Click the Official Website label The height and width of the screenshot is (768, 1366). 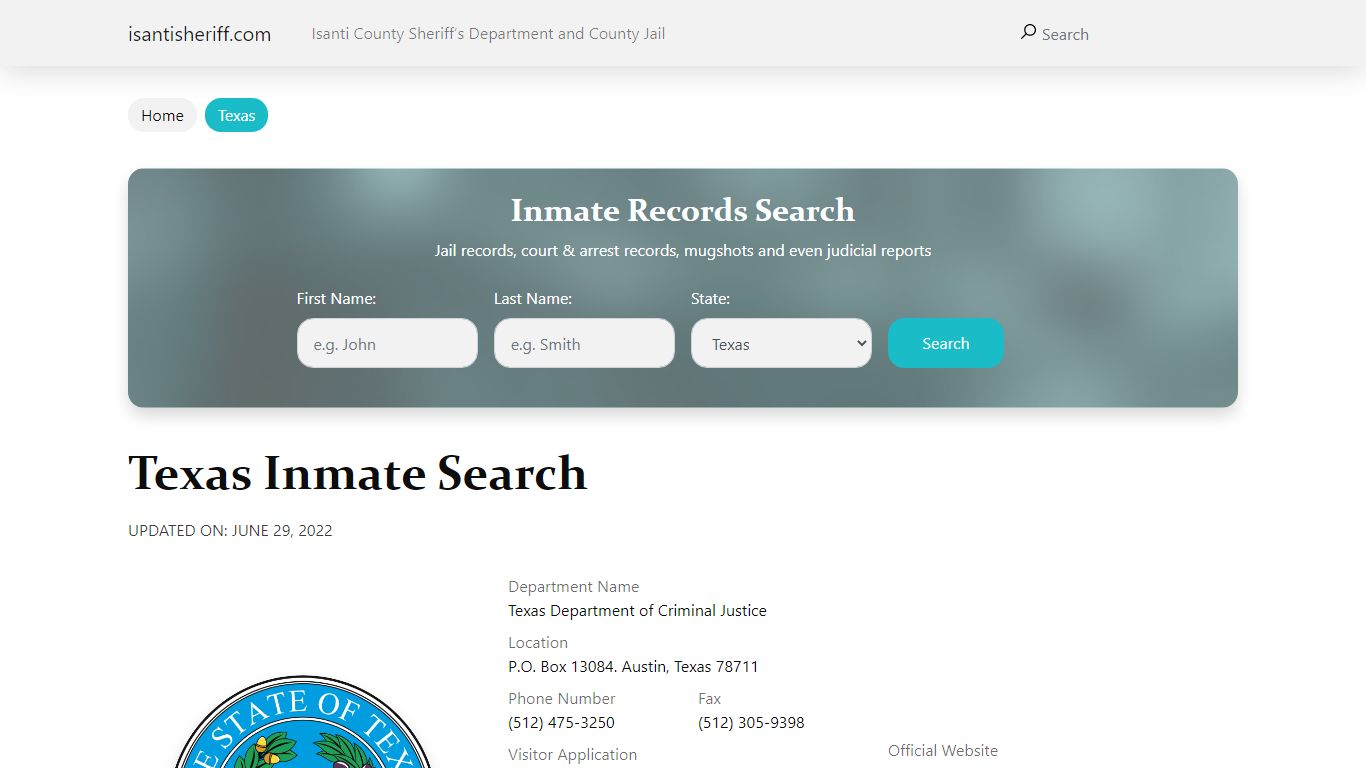pos(943,750)
